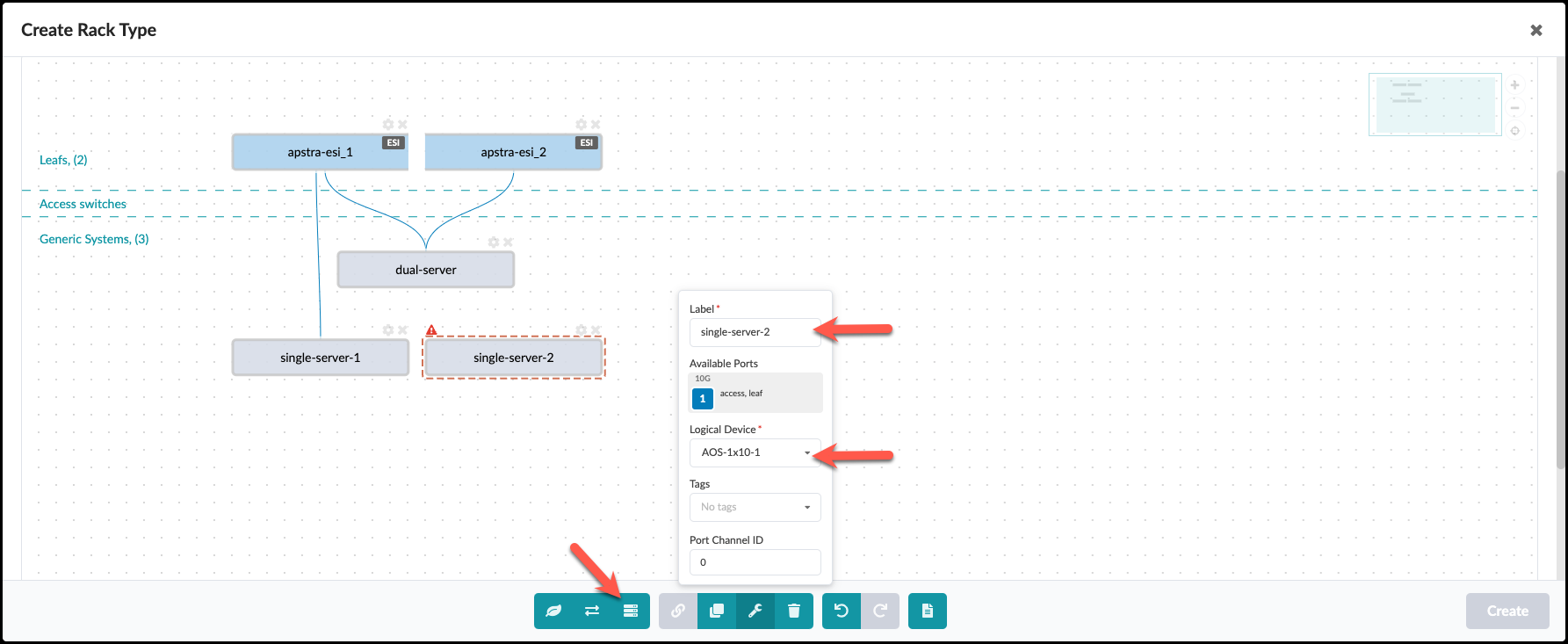Viewport: 1568px width, 644px height.
Task: Click the access switch arrows toolbar icon
Action: (x=592, y=611)
